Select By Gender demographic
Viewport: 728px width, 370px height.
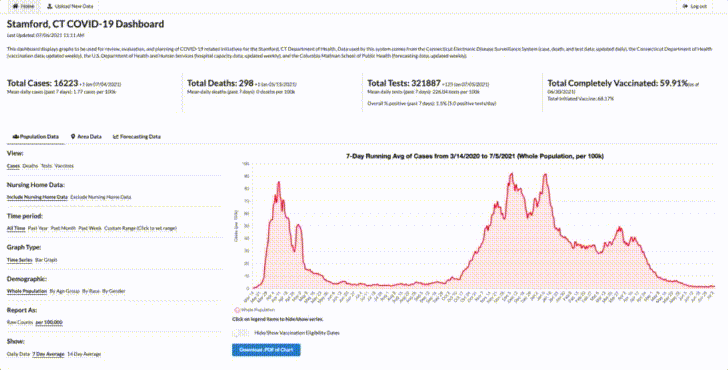[x=114, y=291]
